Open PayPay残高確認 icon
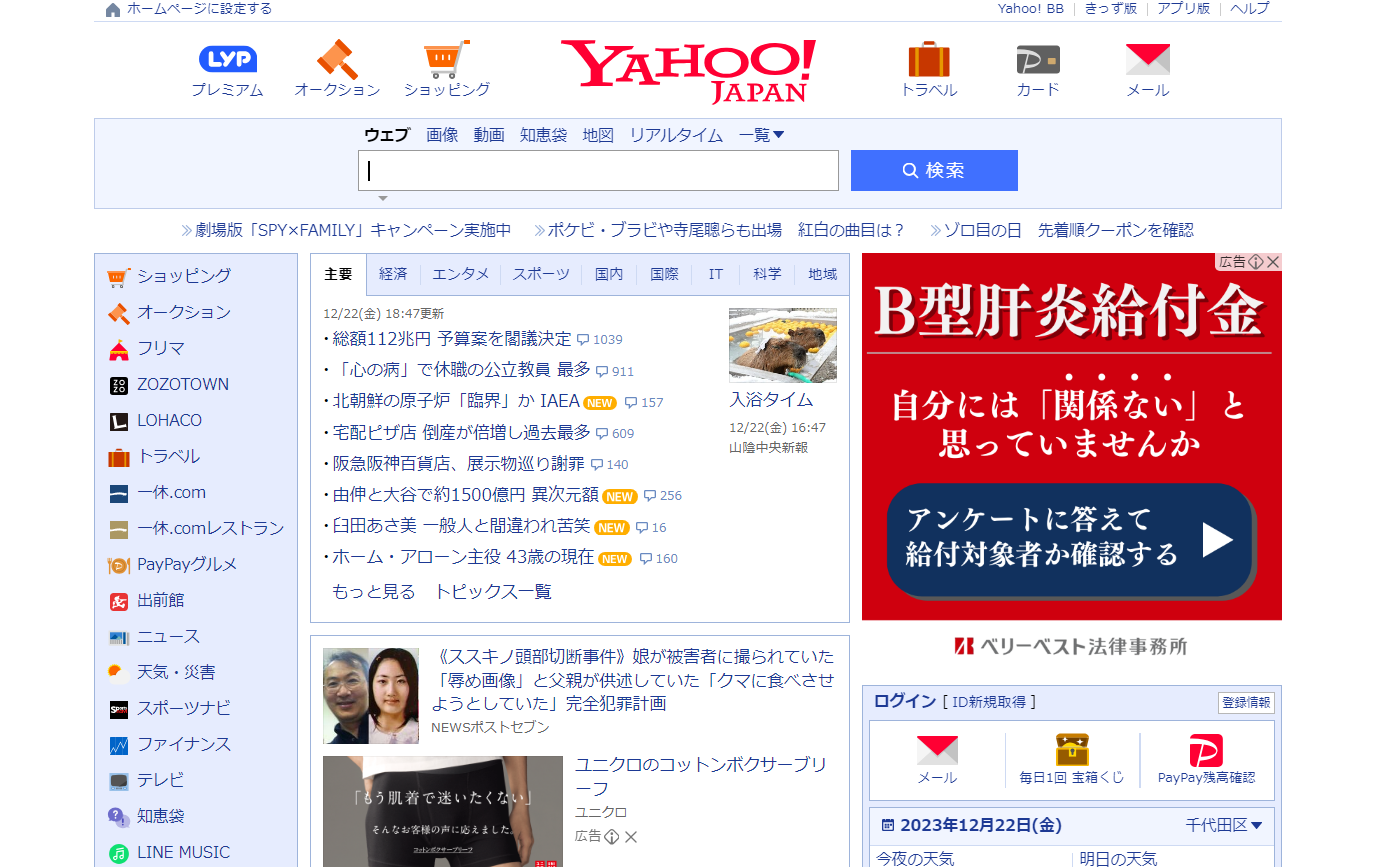1376x867 pixels. tap(1206, 750)
